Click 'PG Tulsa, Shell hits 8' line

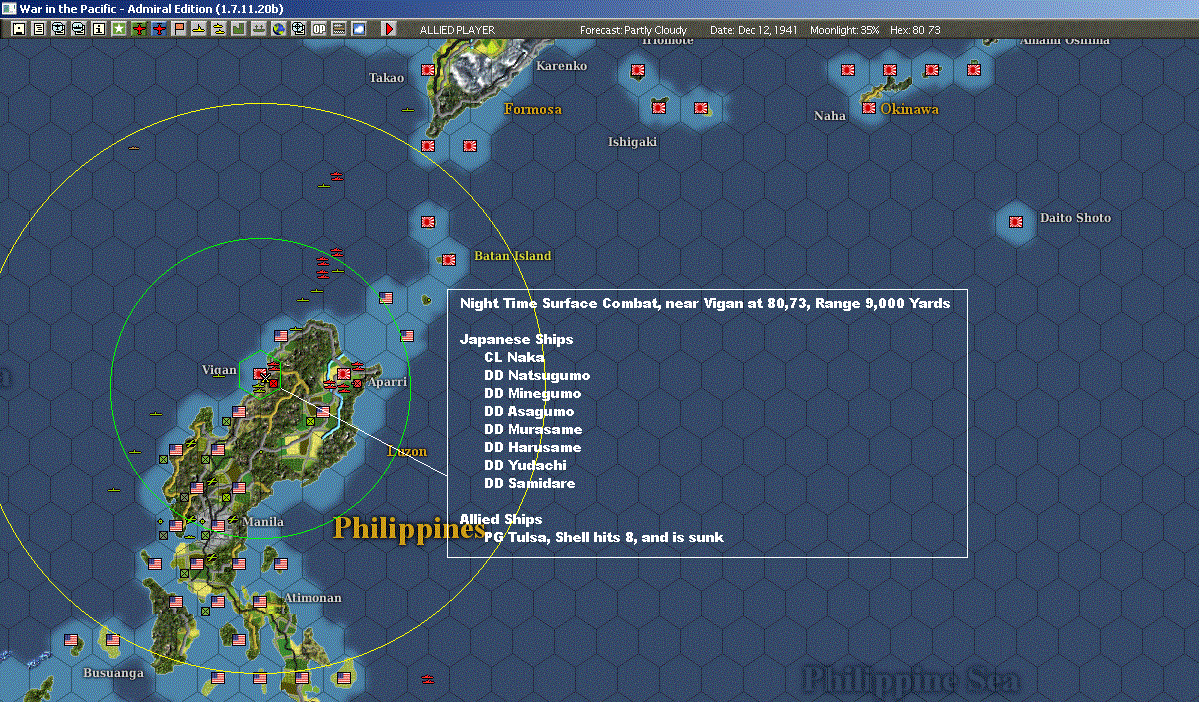[603, 537]
